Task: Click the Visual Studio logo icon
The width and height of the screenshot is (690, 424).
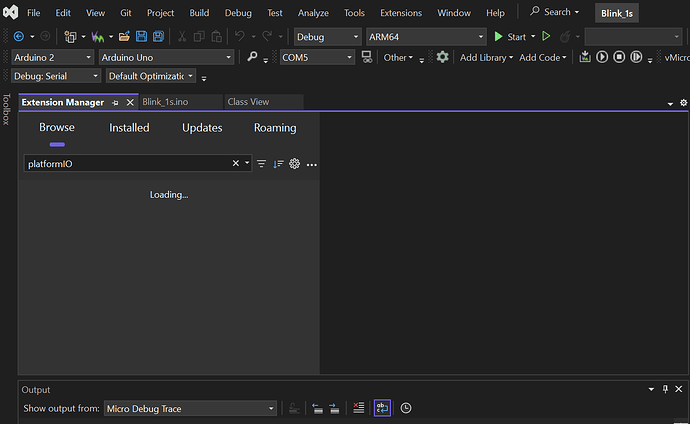Action: [x=11, y=12]
